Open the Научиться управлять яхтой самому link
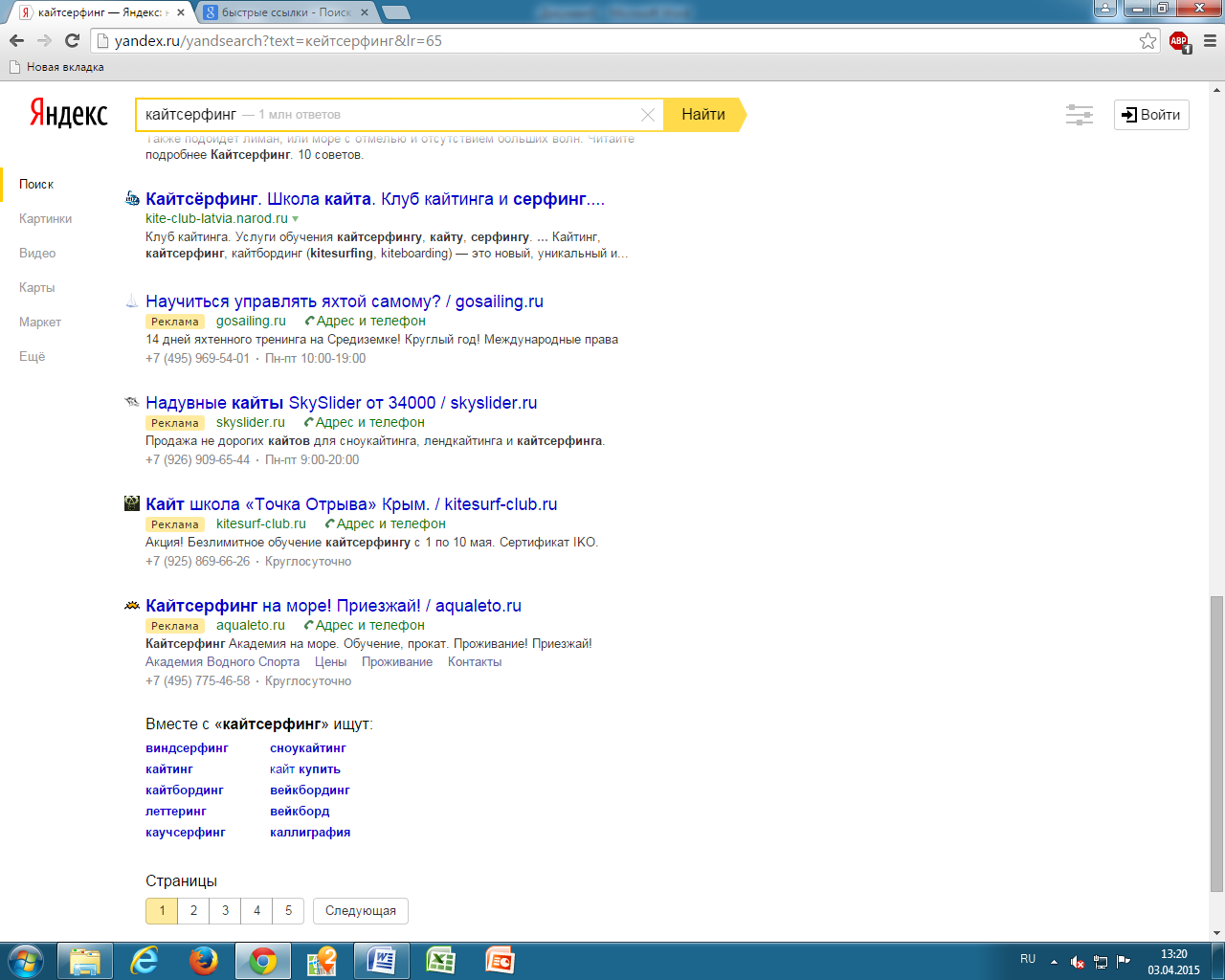1225x980 pixels. [345, 301]
